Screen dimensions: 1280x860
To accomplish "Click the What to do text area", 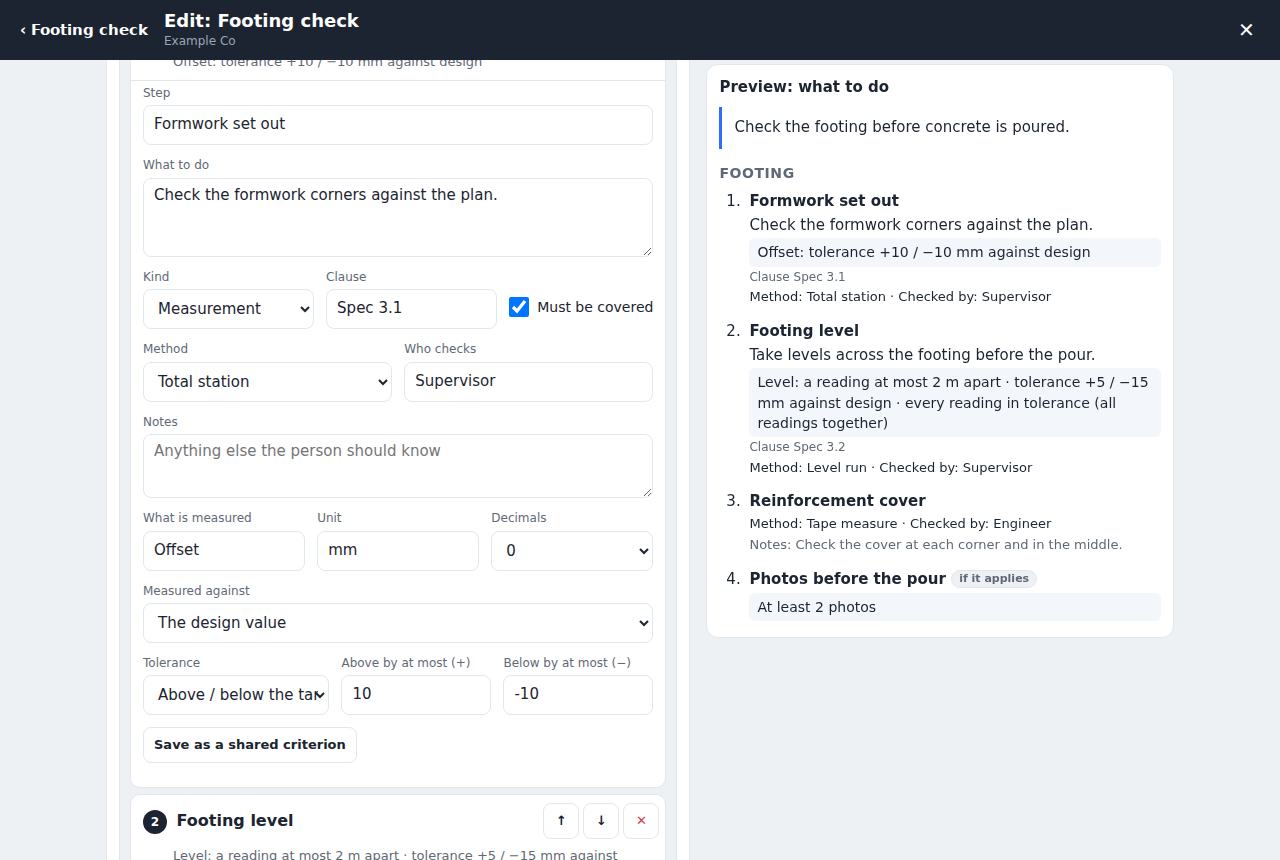I will (398, 217).
